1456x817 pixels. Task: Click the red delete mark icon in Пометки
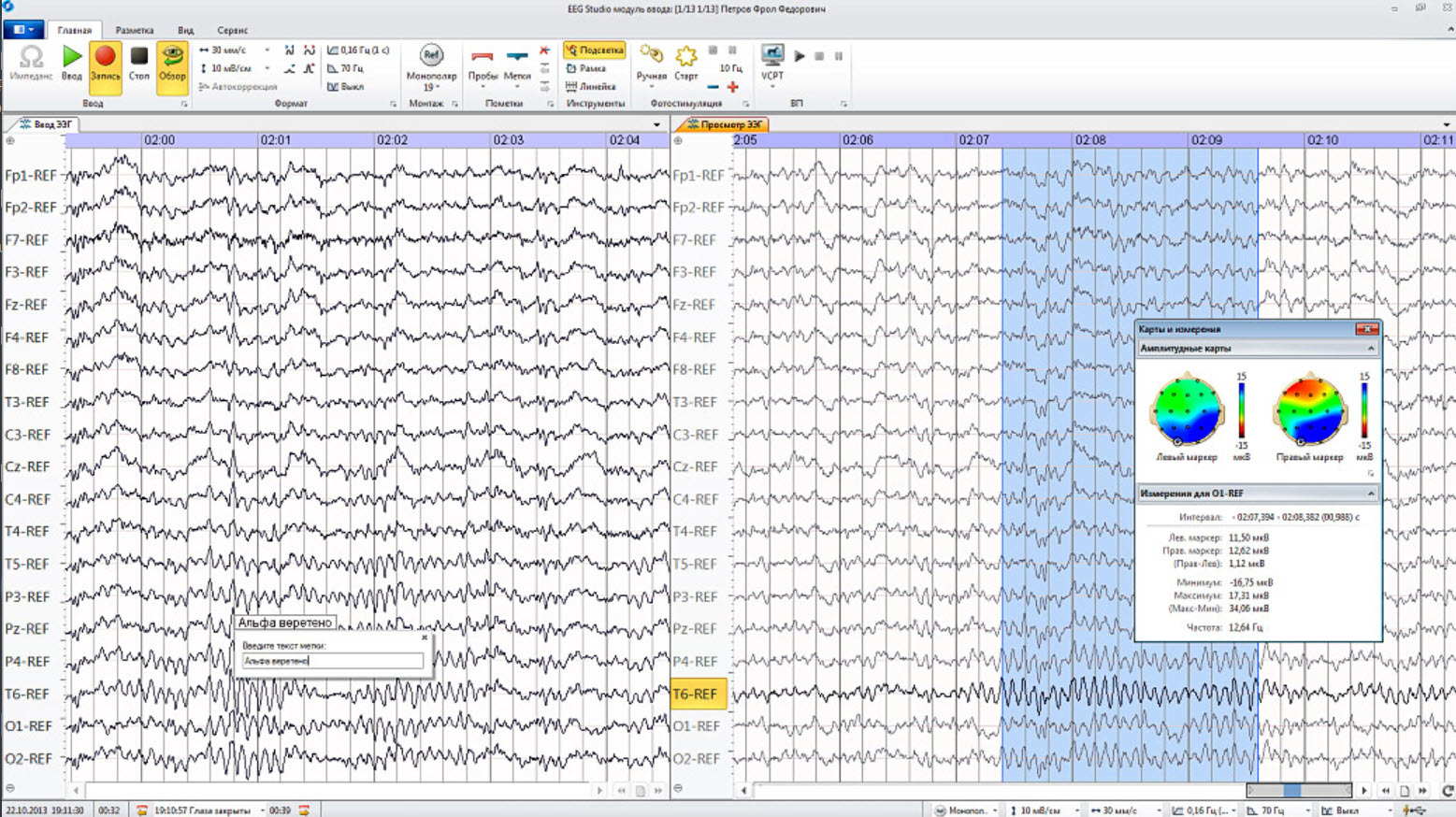(544, 50)
